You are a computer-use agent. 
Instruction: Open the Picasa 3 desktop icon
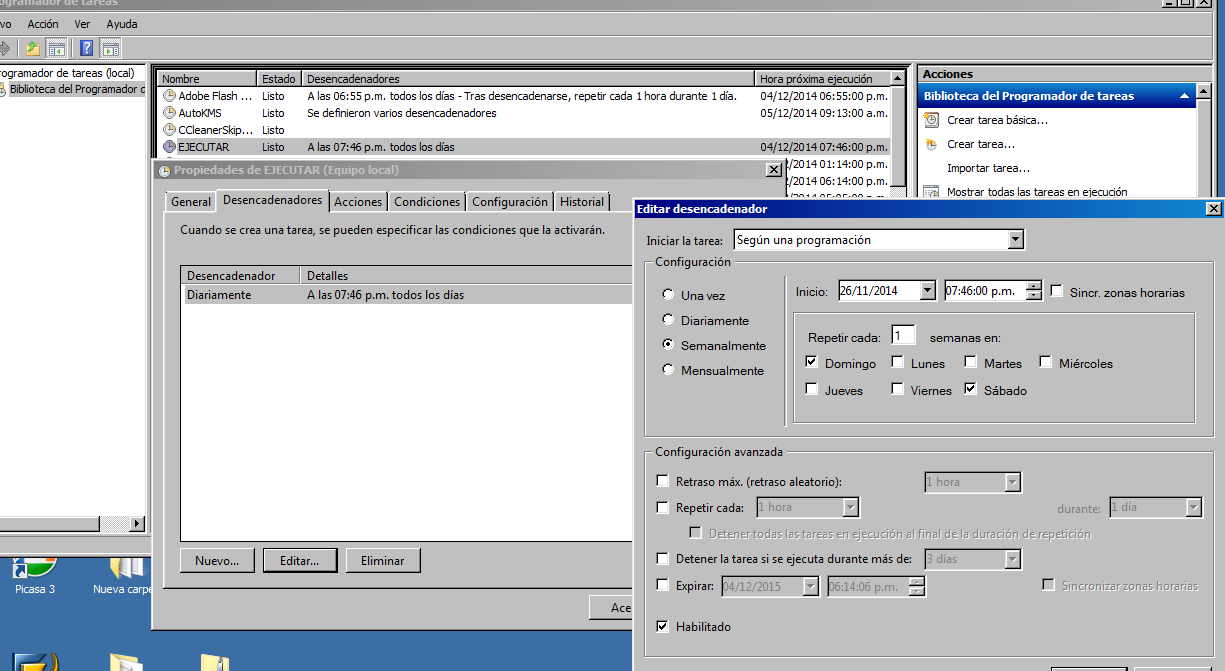[x=34, y=571]
